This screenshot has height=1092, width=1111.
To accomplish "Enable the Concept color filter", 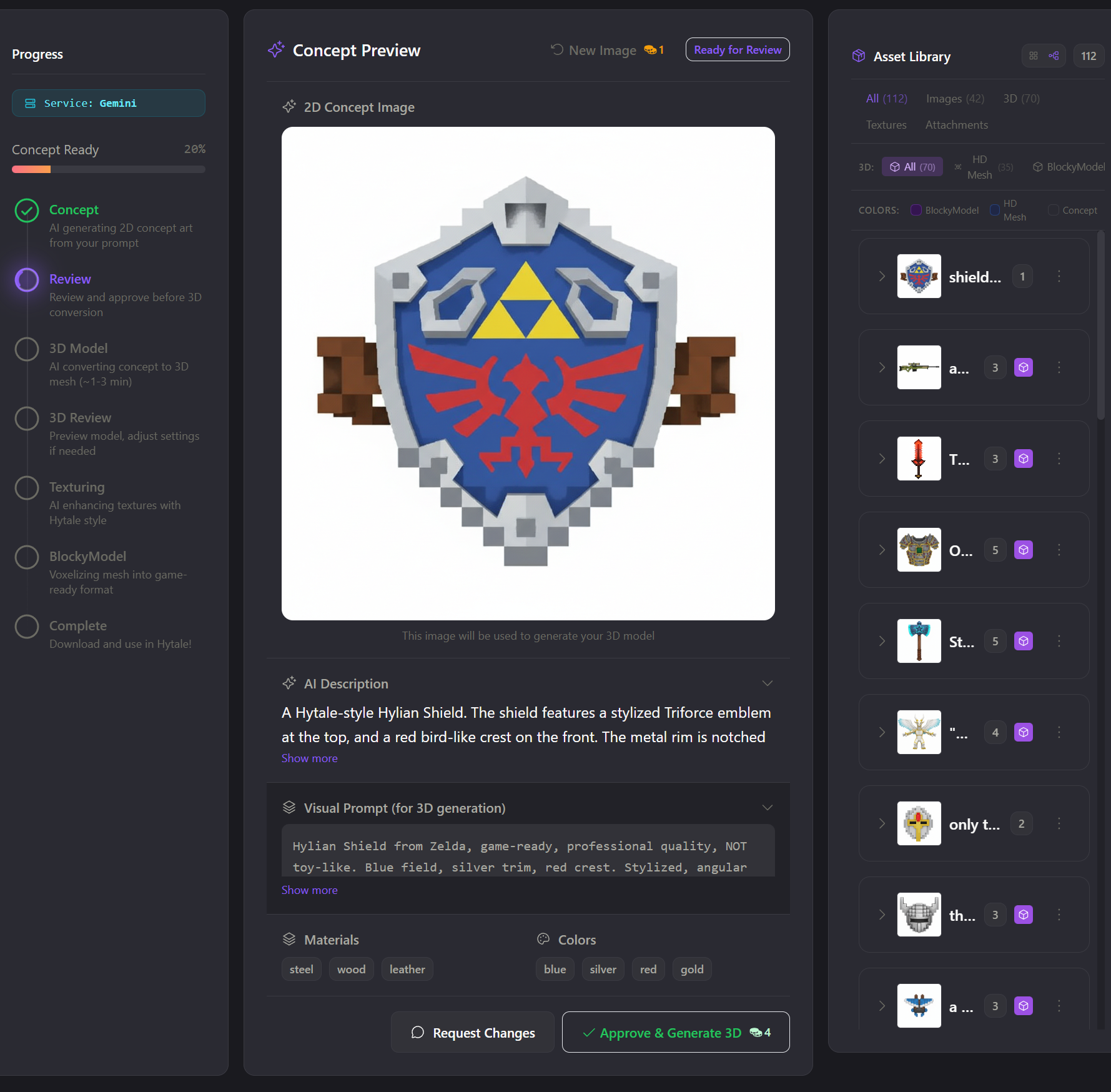I will click(x=1053, y=211).
